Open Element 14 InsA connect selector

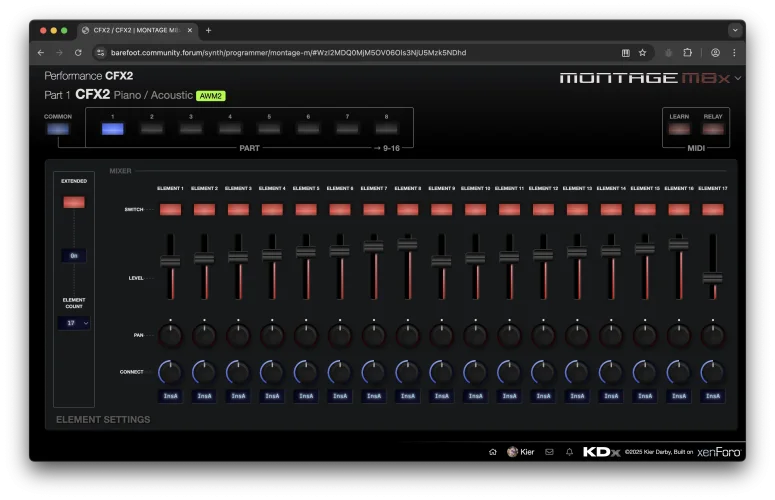[x=611, y=396]
